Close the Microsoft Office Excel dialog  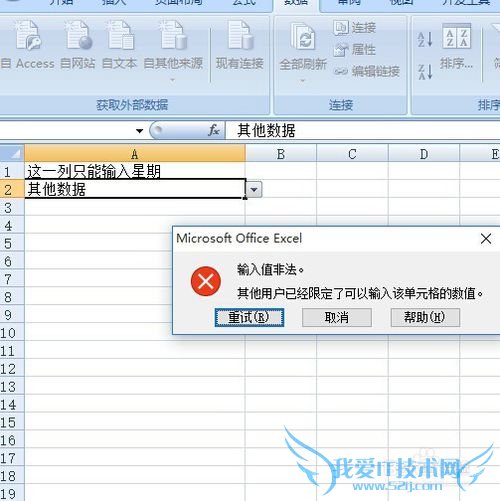pos(486,238)
